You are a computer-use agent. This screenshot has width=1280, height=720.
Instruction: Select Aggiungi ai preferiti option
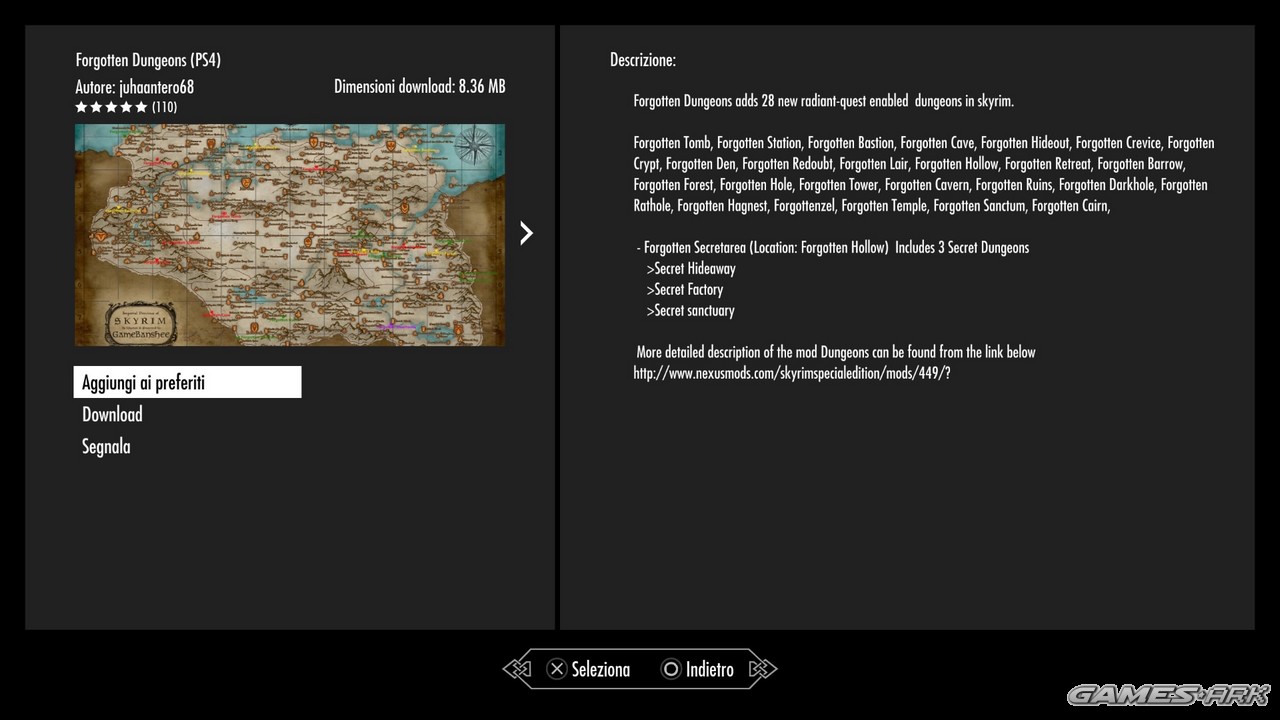187,382
